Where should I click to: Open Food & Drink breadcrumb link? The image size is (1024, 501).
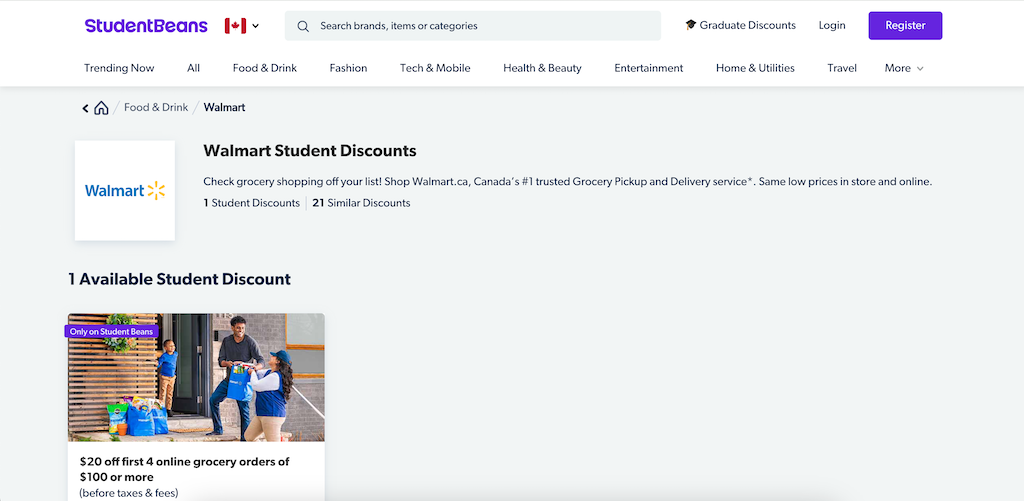pyautogui.click(x=156, y=107)
